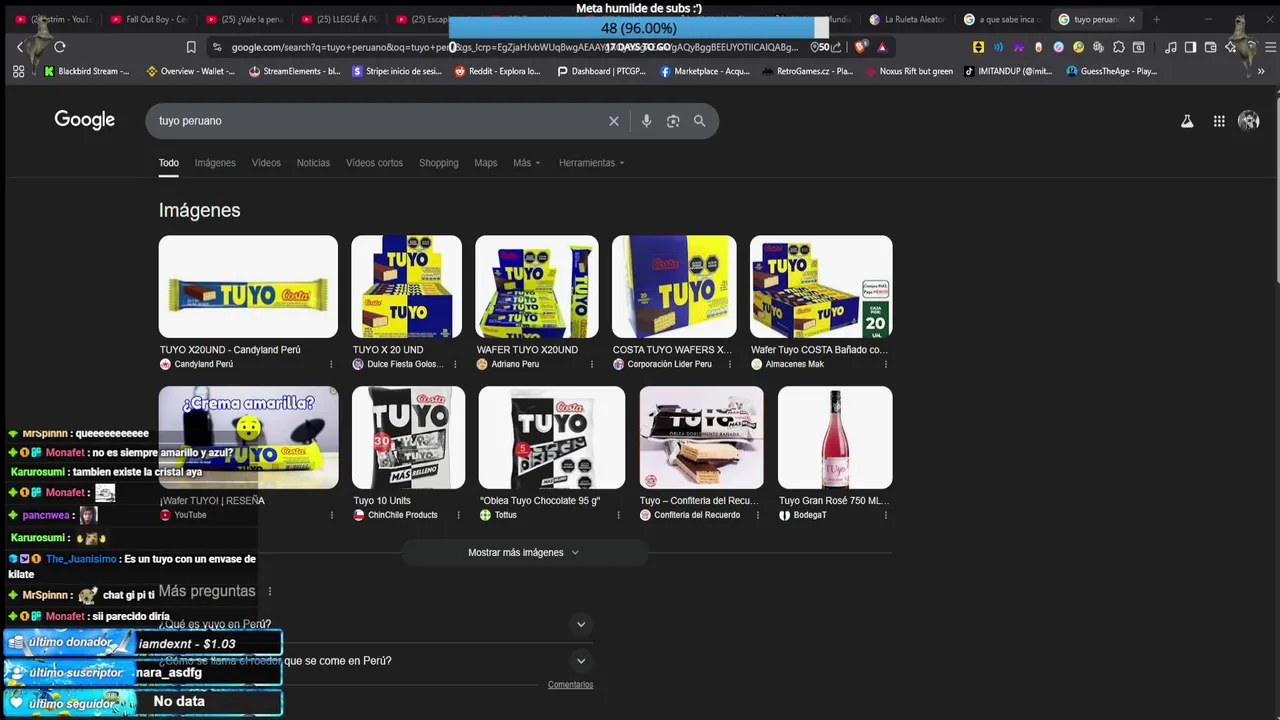
Task: Reload the page with the refresh icon
Action: click(x=60, y=47)
